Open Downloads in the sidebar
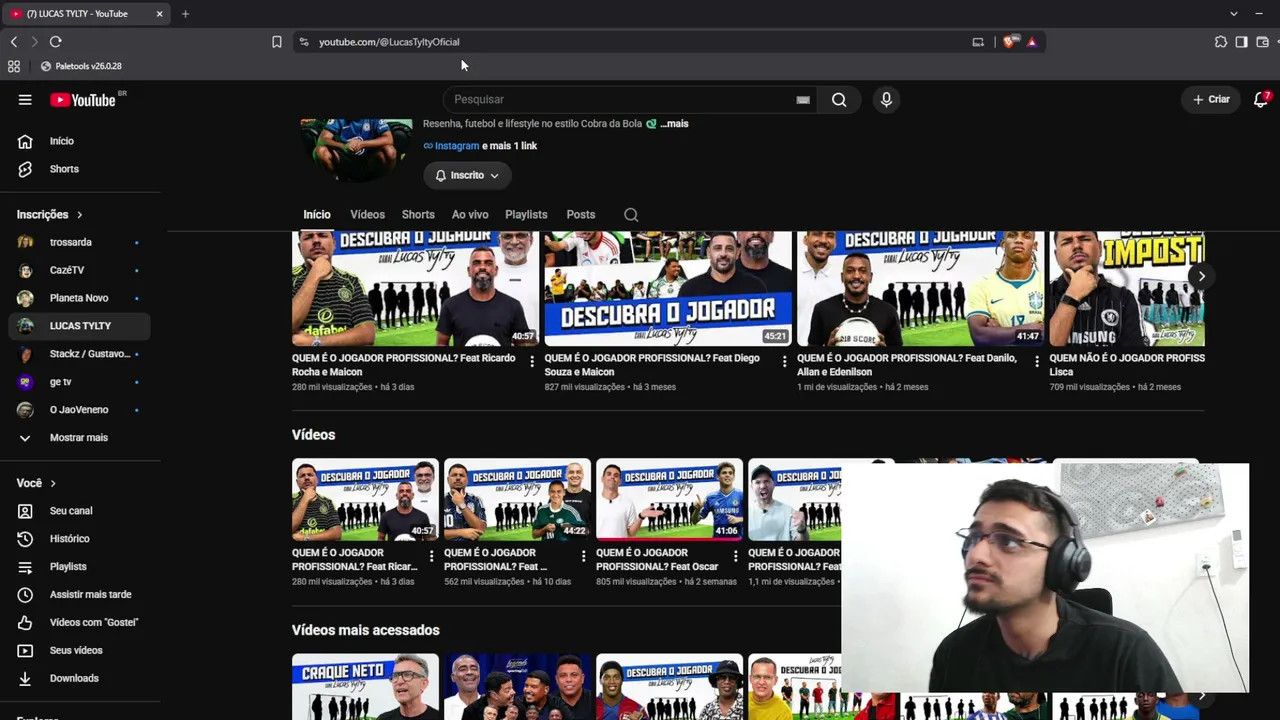This screenshot has height=720, width=1280. [80, 678]
